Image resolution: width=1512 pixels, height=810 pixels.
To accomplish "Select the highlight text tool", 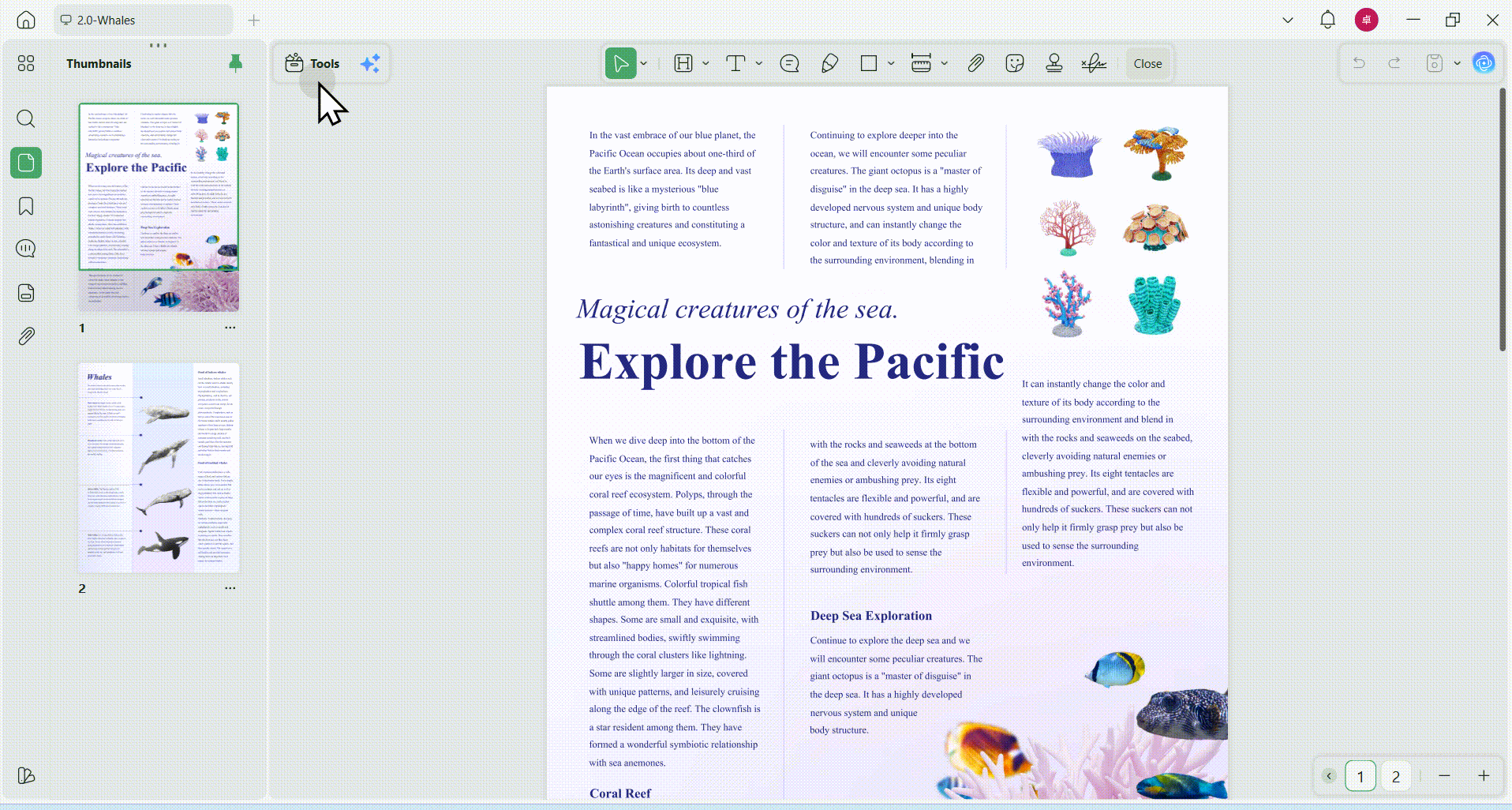I will pyautogui.click(x=683, y=63).
